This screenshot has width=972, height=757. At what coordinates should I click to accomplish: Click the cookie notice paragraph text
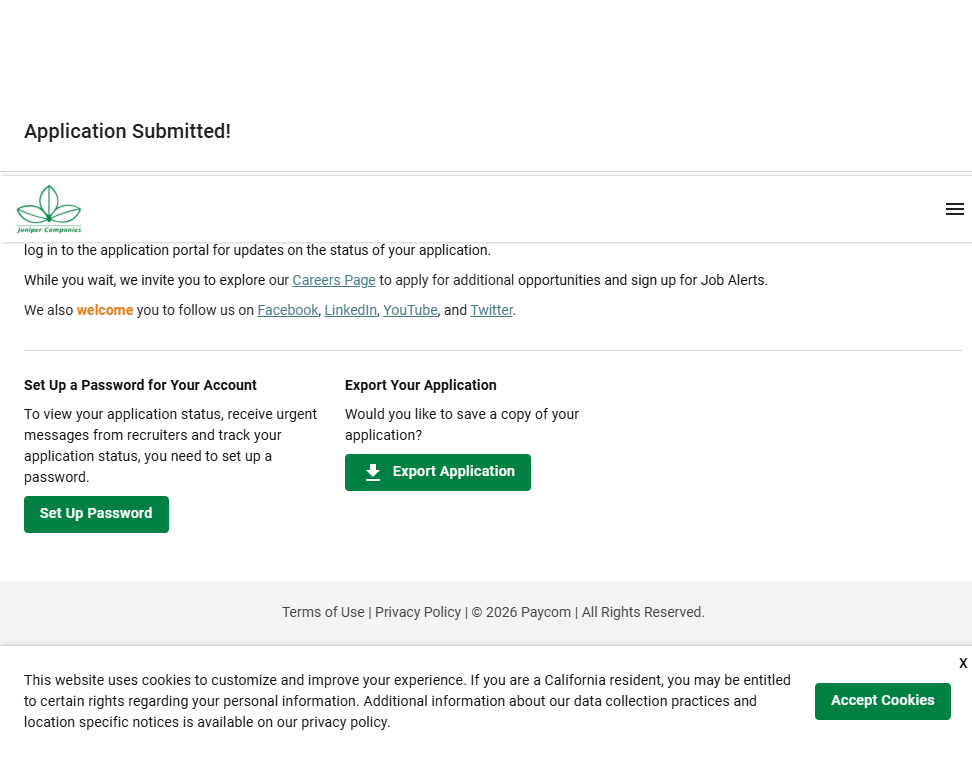pos(400,701)
